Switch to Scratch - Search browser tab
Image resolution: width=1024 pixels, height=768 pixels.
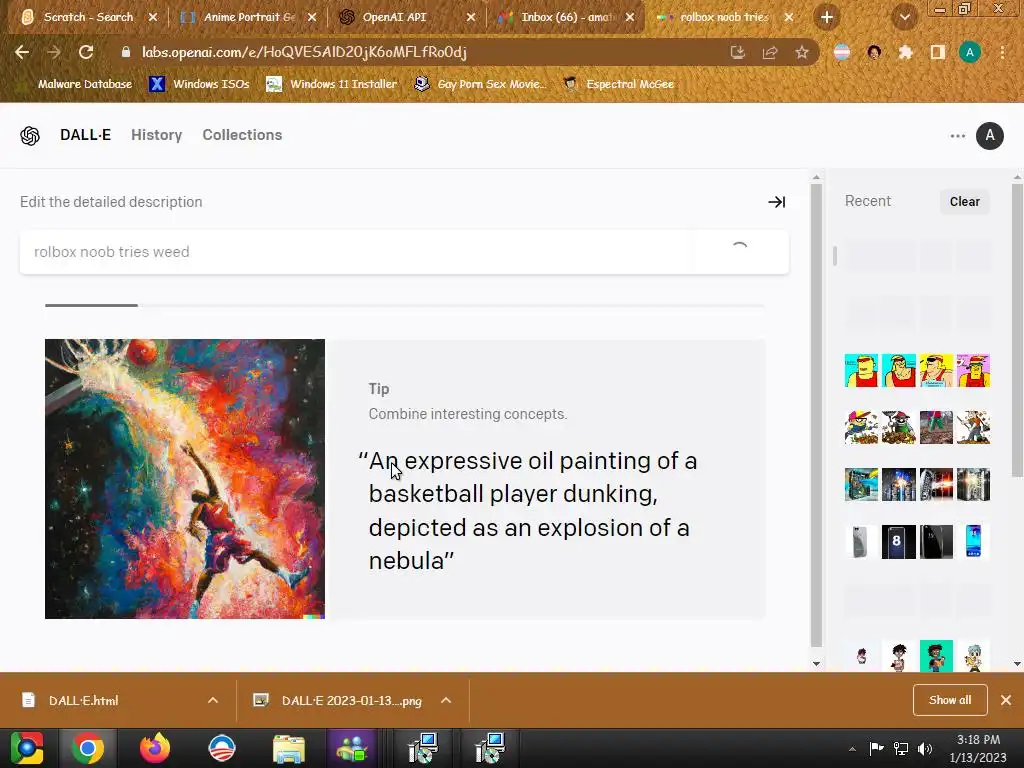click(88, 17)
